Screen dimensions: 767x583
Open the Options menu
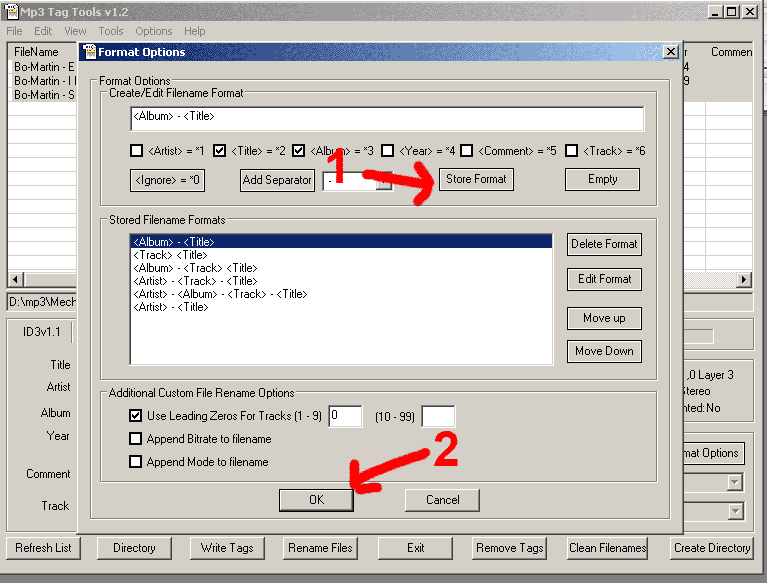coord(154,31)
